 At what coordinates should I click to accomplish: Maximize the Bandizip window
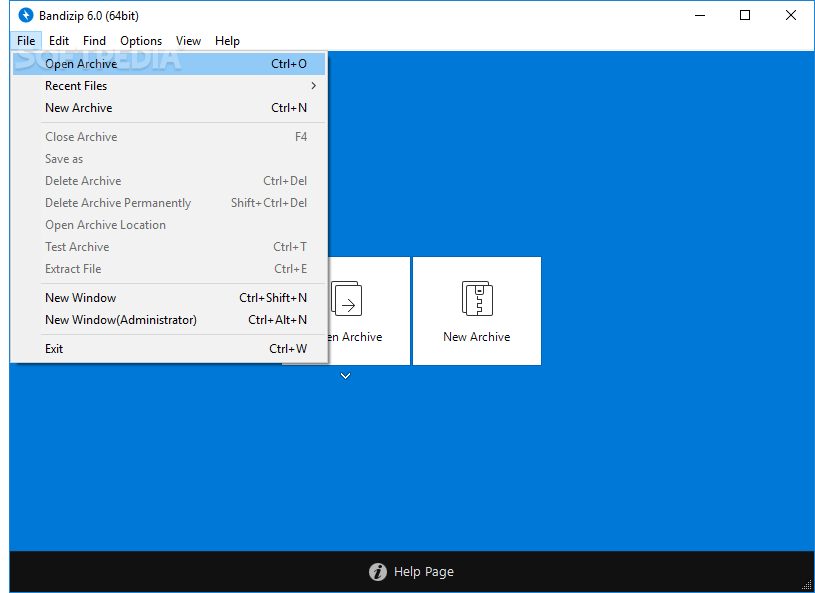coord(745,16)
